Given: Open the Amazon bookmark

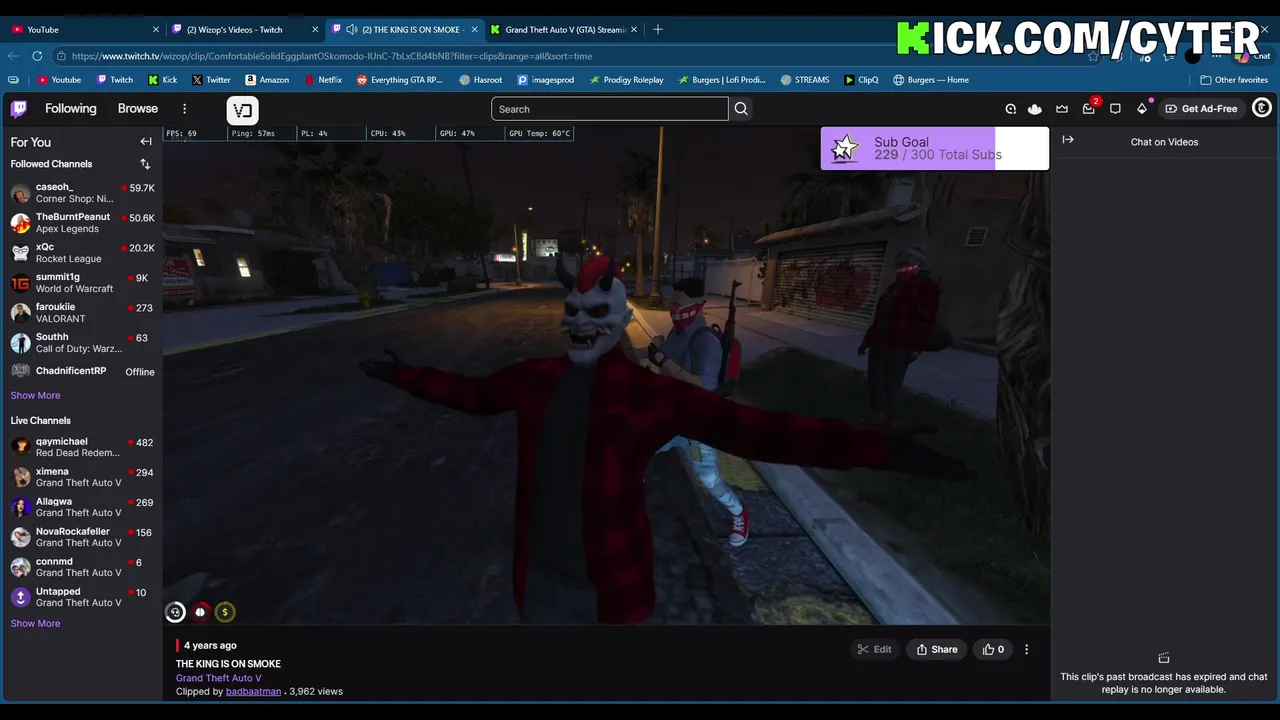Looking at the screenshot, I should 267,80.
